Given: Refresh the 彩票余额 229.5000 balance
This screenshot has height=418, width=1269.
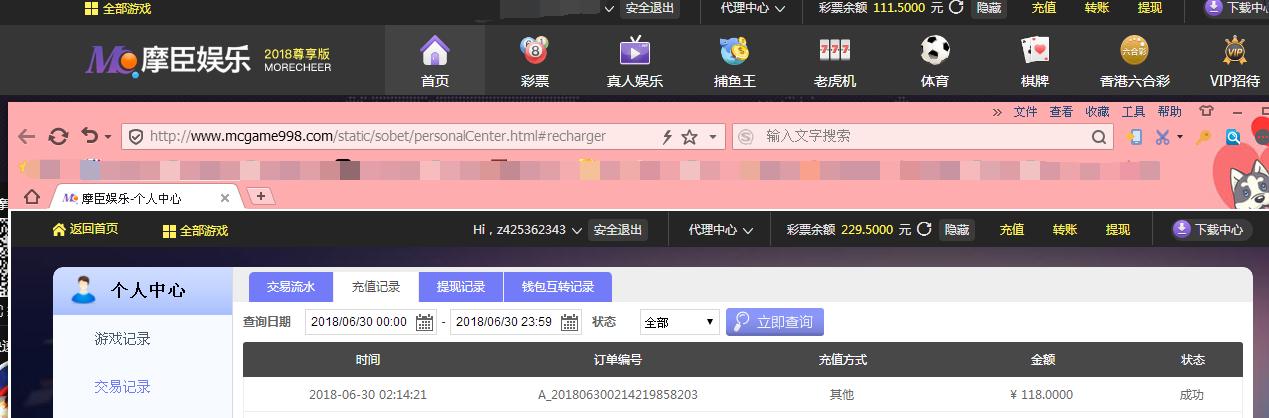Looking at the screenshot, I should tap(924, 229).
